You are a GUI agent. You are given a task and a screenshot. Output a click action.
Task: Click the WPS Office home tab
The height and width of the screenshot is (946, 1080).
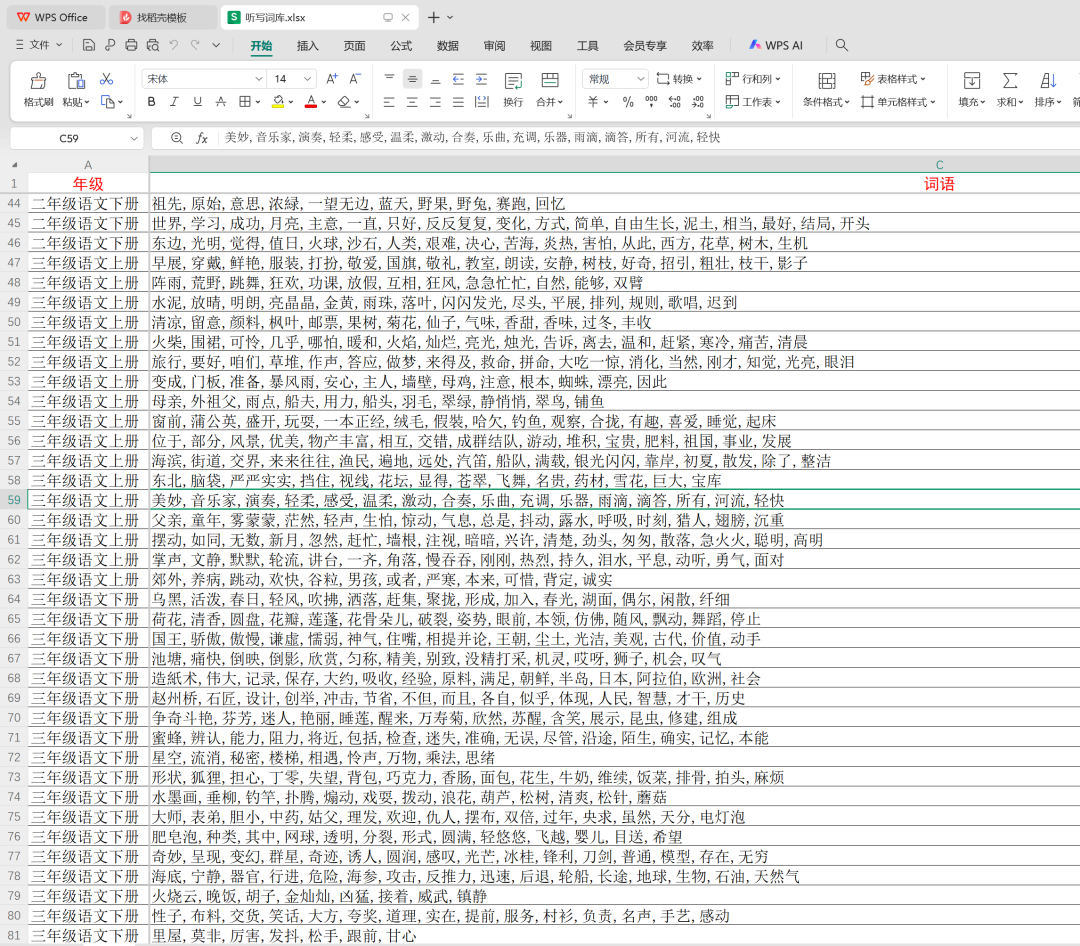(x=55, y=17)
